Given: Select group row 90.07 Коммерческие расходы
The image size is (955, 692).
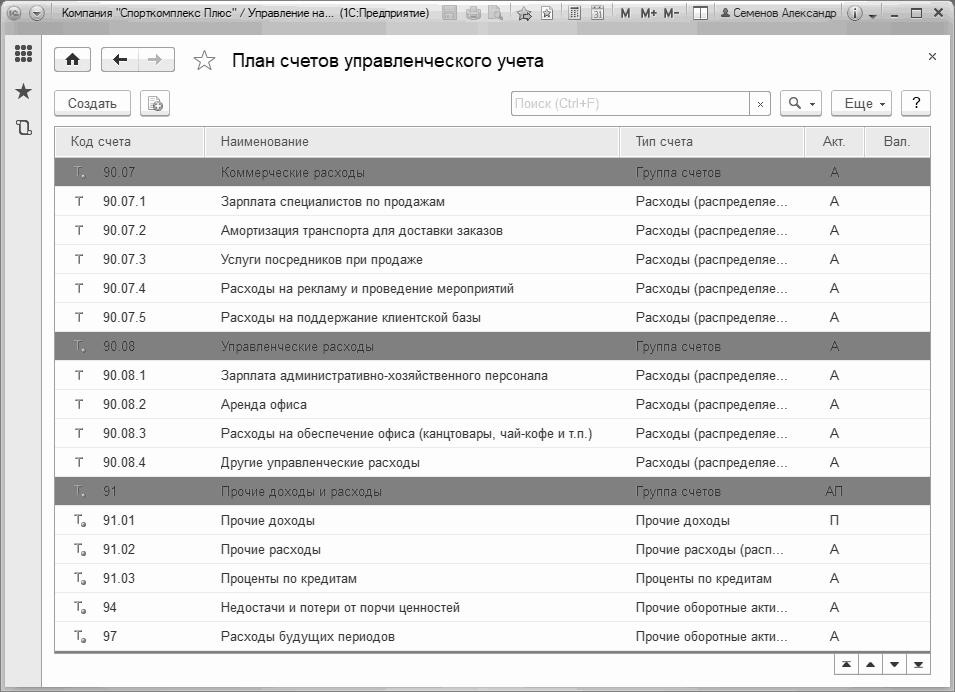Looking at the screenshot, I should pyautogui.click(x=492, y=172).
